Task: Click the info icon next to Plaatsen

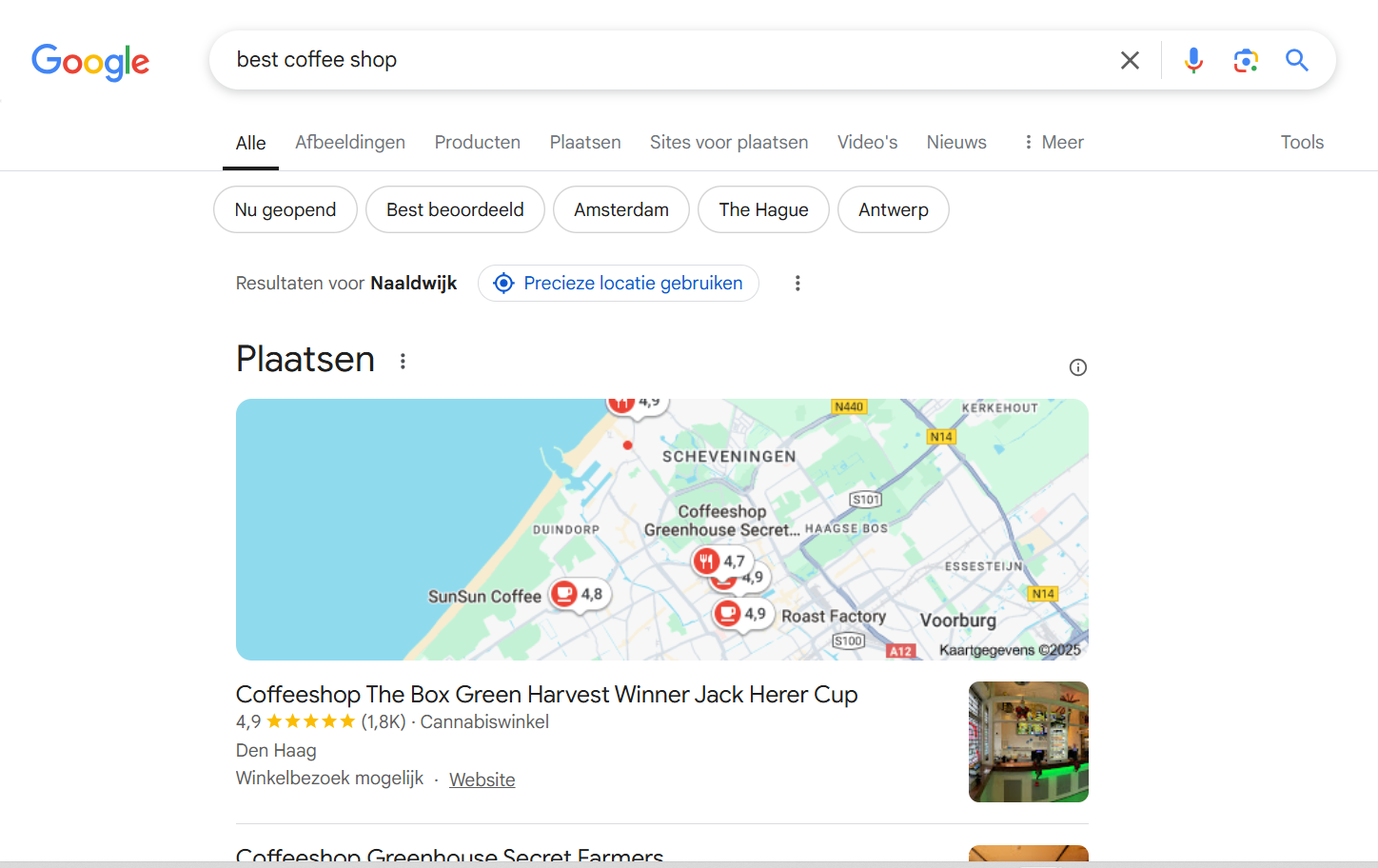Action: [1077, 366]
